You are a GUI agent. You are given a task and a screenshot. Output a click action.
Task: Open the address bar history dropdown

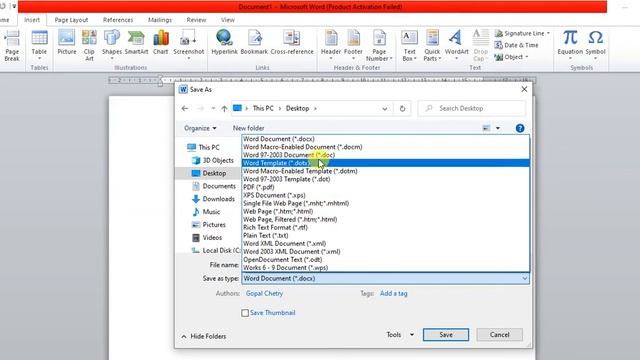coord(384,109)
